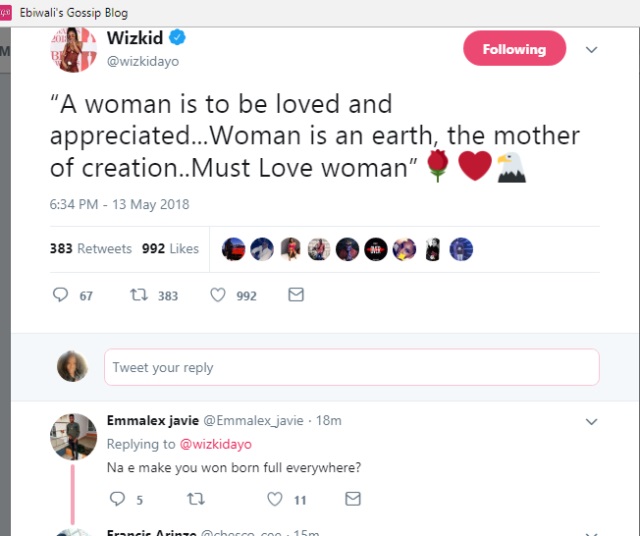The image size is (640, 536).
Task: Retweet Emmalex javie's reply
Action: click(x=196, y=498)
